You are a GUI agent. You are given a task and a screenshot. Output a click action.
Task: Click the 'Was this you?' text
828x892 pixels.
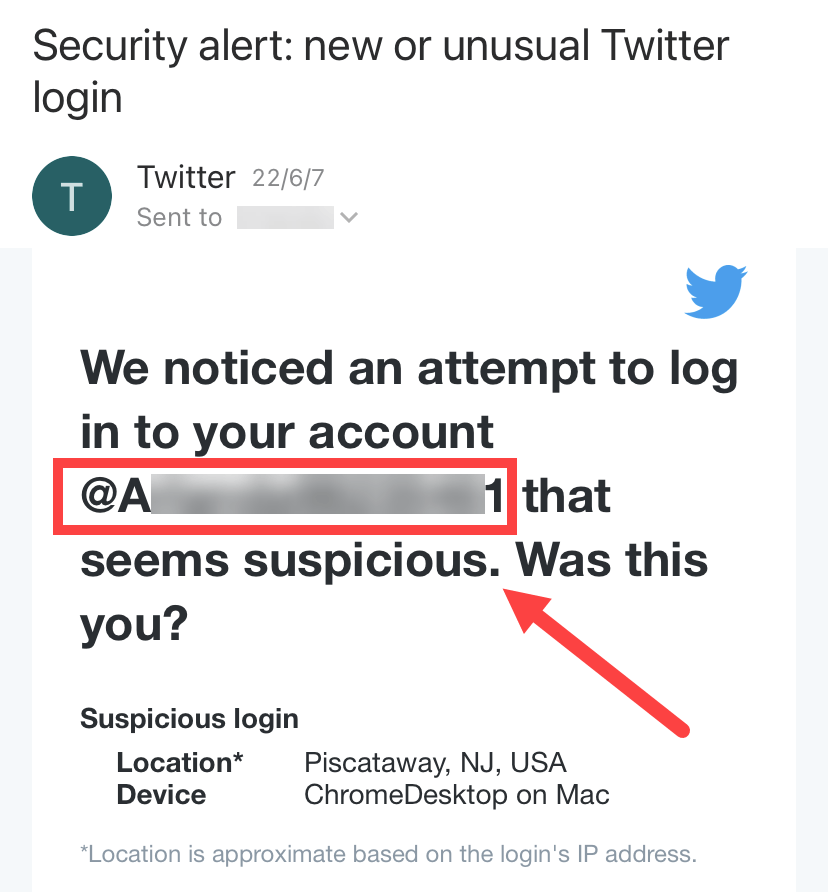click(394, 592)
